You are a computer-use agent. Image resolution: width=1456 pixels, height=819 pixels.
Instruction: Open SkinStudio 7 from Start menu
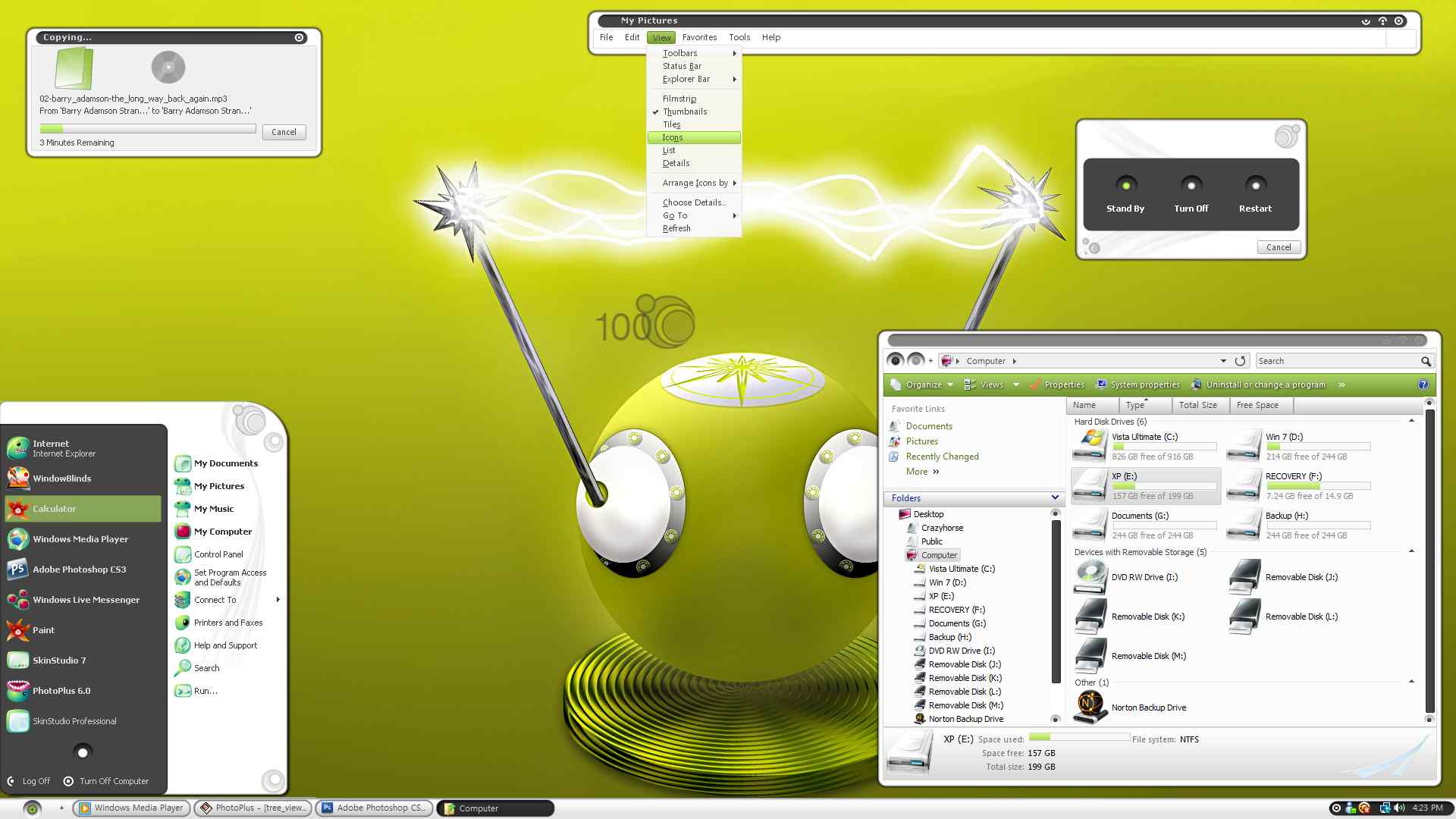(x=83, y=661)
